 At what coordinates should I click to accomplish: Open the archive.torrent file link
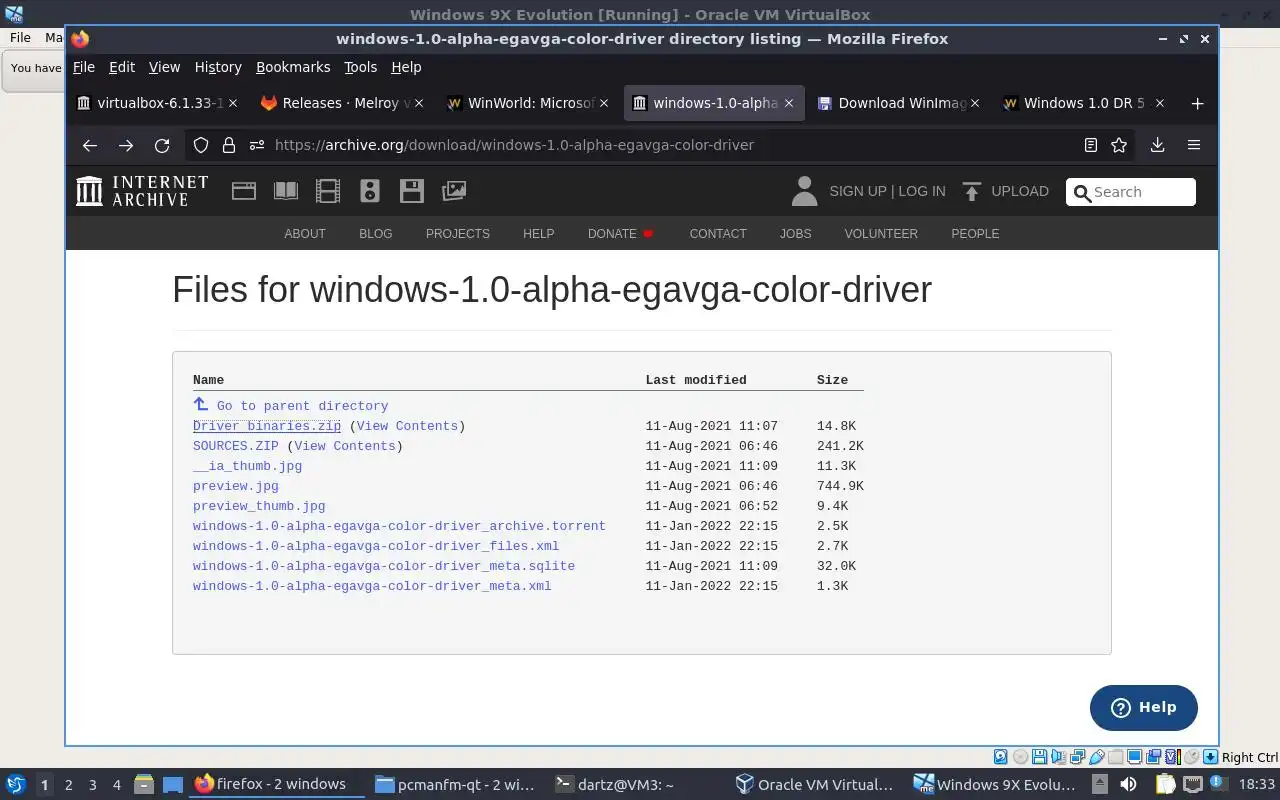(399, 526)
